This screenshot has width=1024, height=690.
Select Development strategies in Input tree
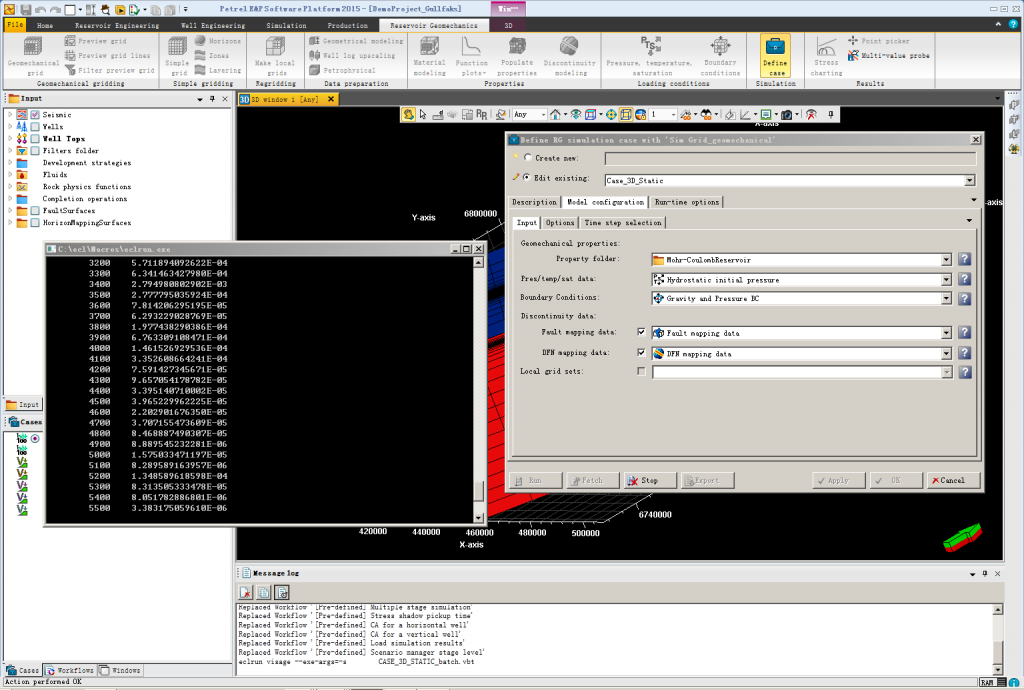[86, 163]
